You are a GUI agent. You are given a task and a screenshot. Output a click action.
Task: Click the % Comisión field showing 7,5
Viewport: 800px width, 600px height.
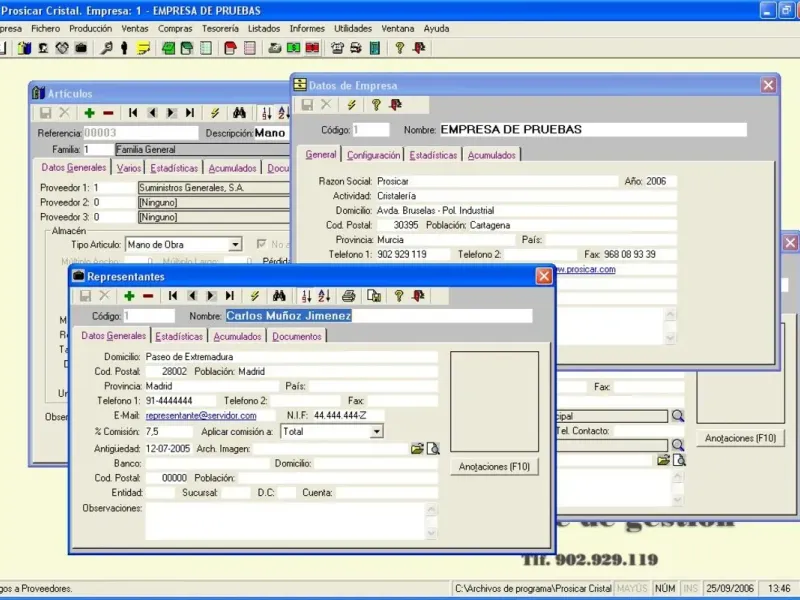tap(169, 432)
